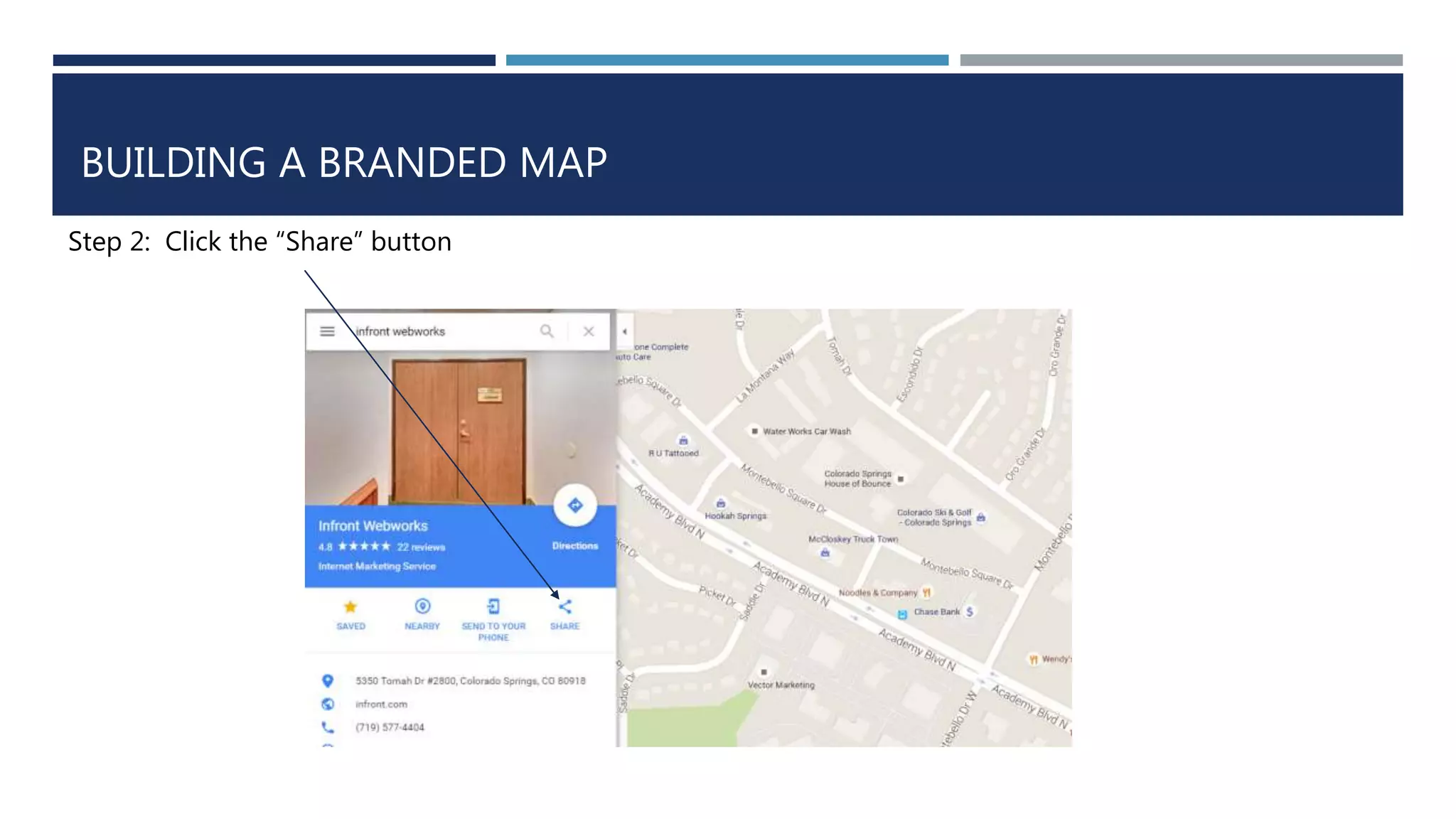Click the 'SEND TO YOUR PHONE' label
Screen dimensions: 1456x819
(493, 632)
